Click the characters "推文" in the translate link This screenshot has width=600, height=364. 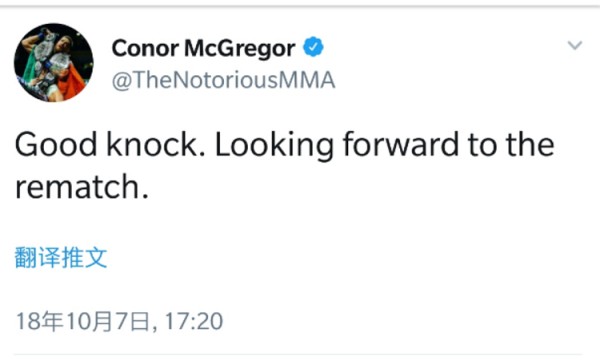coord(84,258)
